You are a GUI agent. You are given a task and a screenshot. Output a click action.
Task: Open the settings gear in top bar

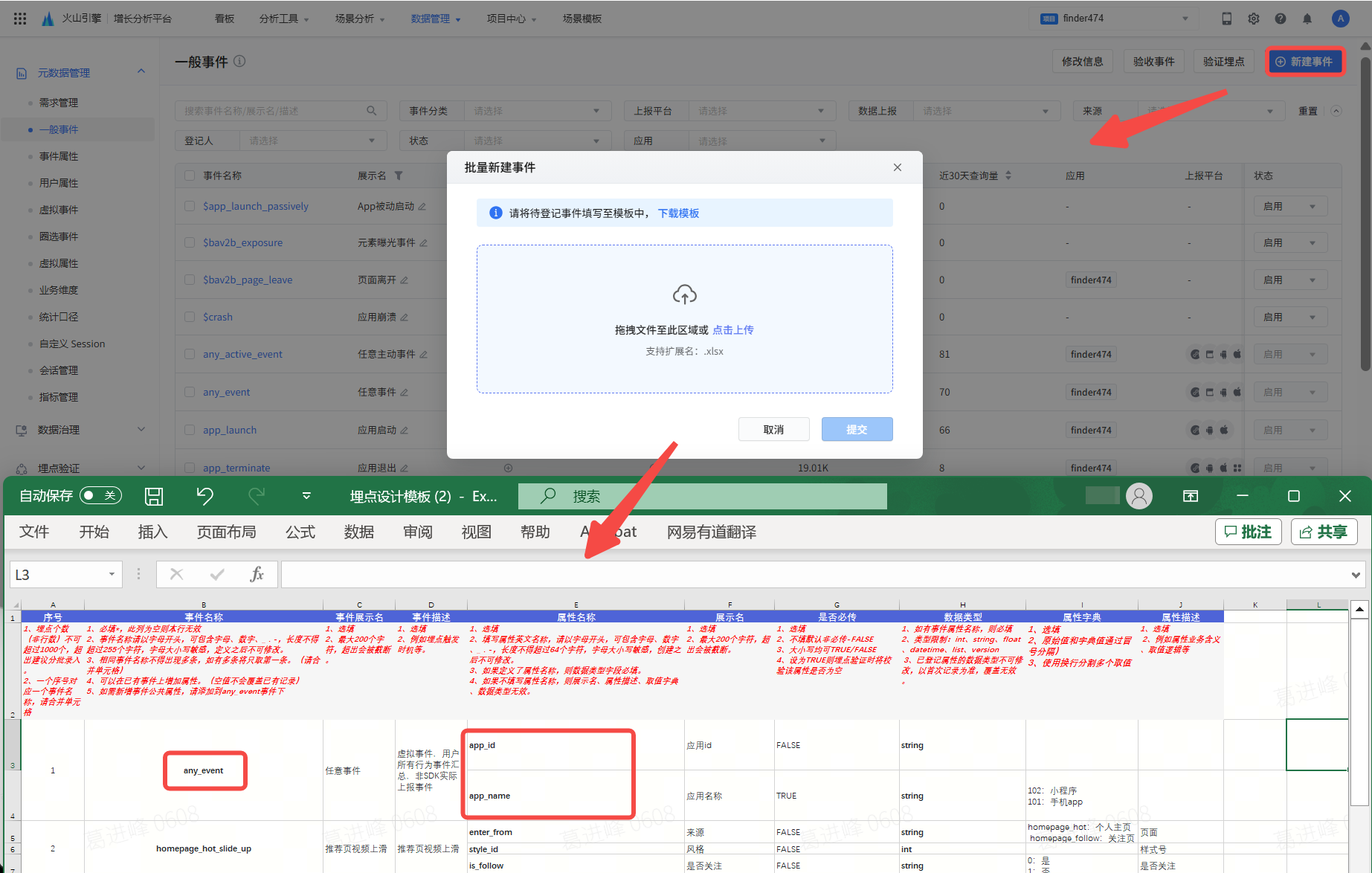click(1254, 19)
